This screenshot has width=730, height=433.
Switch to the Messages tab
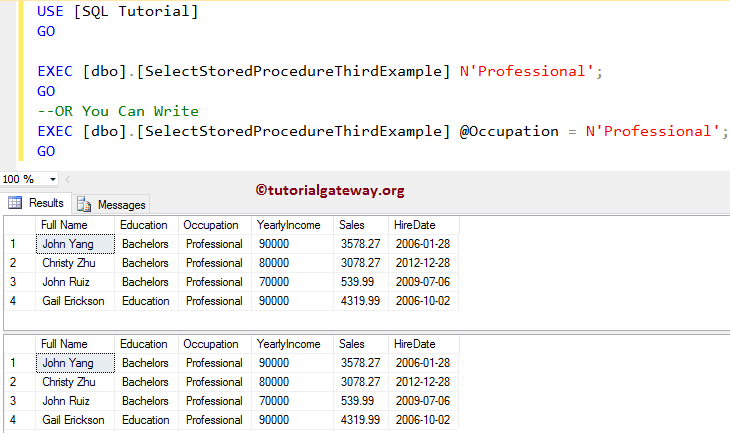[x=111, y=204]
